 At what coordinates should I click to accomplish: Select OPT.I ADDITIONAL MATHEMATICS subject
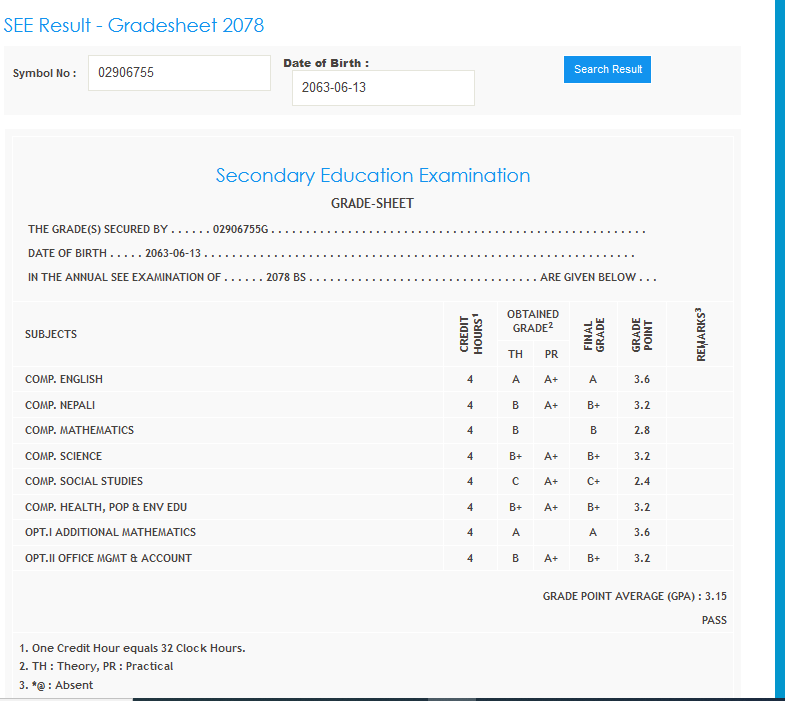pyautogui.click(x=110, y=532)
